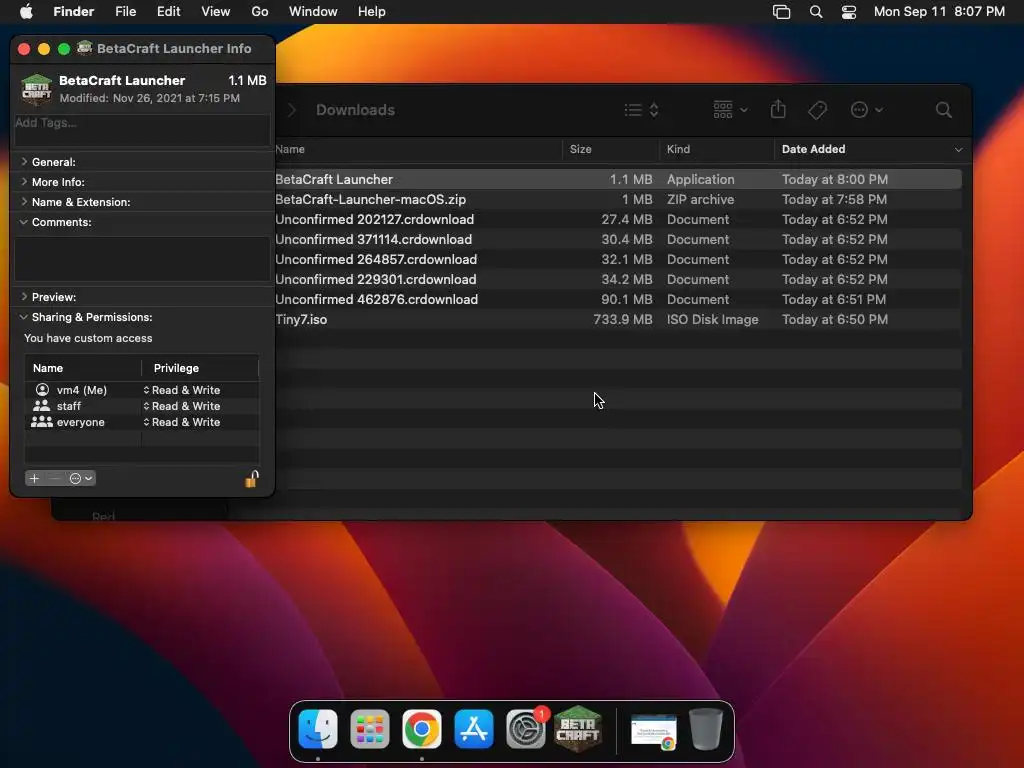Open minimized Chrome window thumbnail in Dock

point(654,730)
